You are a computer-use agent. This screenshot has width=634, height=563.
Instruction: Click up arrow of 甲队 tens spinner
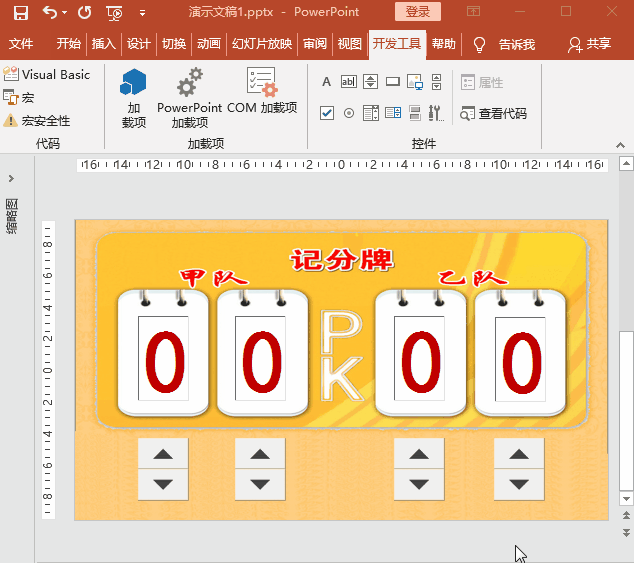[163, 454]
